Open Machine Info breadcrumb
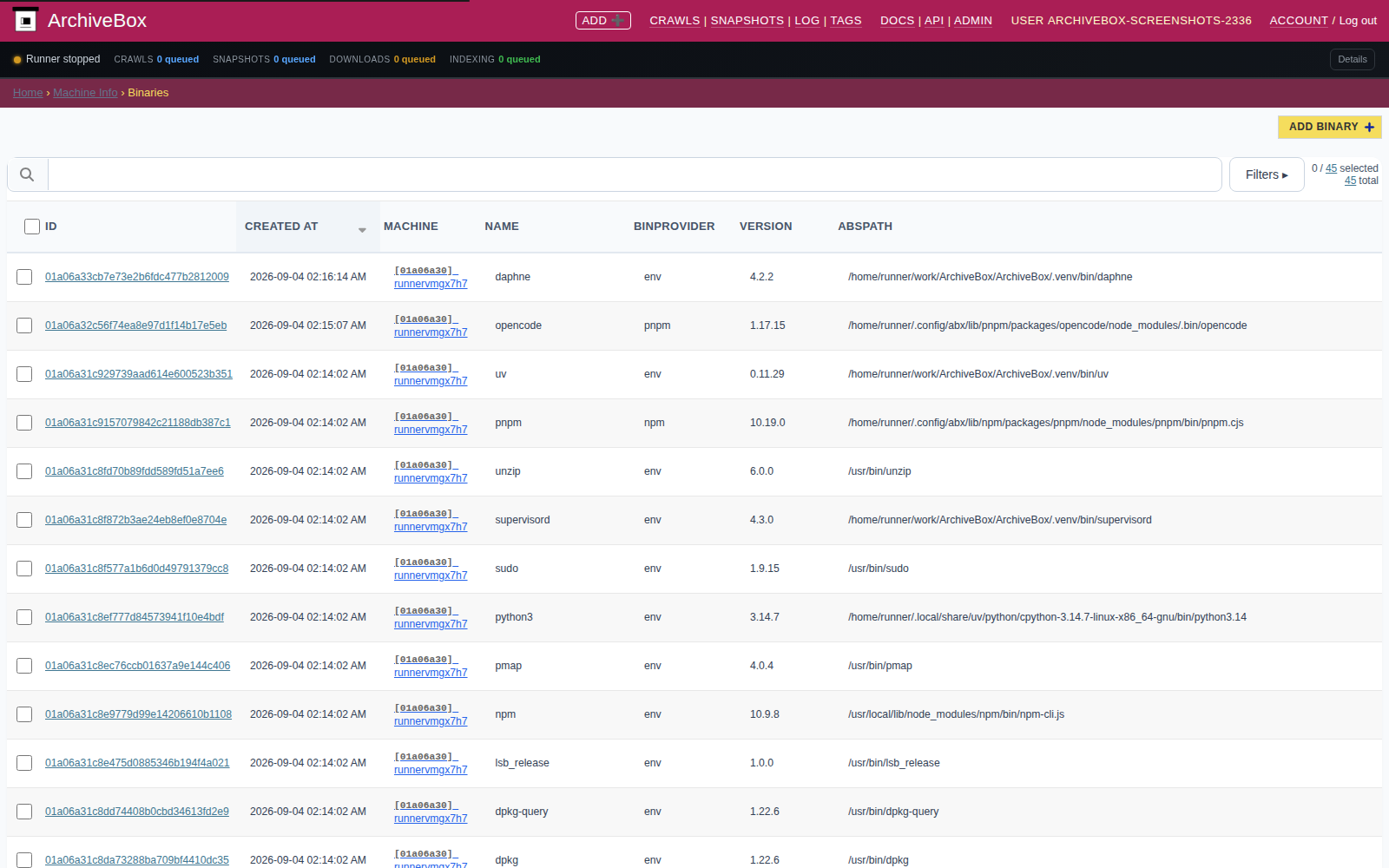This screenshot has width=1389, height=868. coord(85,93)
